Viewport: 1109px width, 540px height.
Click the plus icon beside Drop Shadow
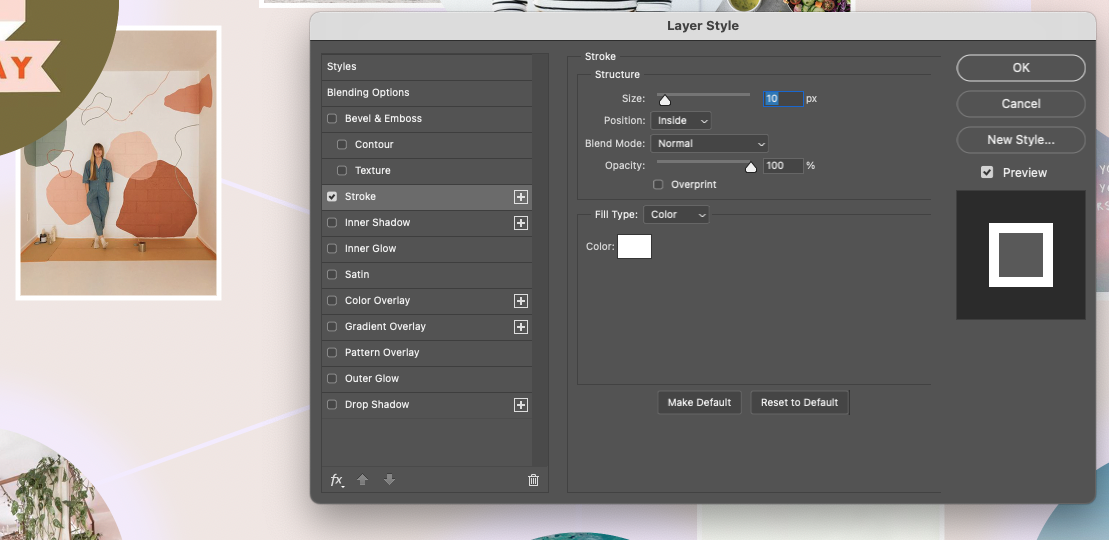[521, 405]
